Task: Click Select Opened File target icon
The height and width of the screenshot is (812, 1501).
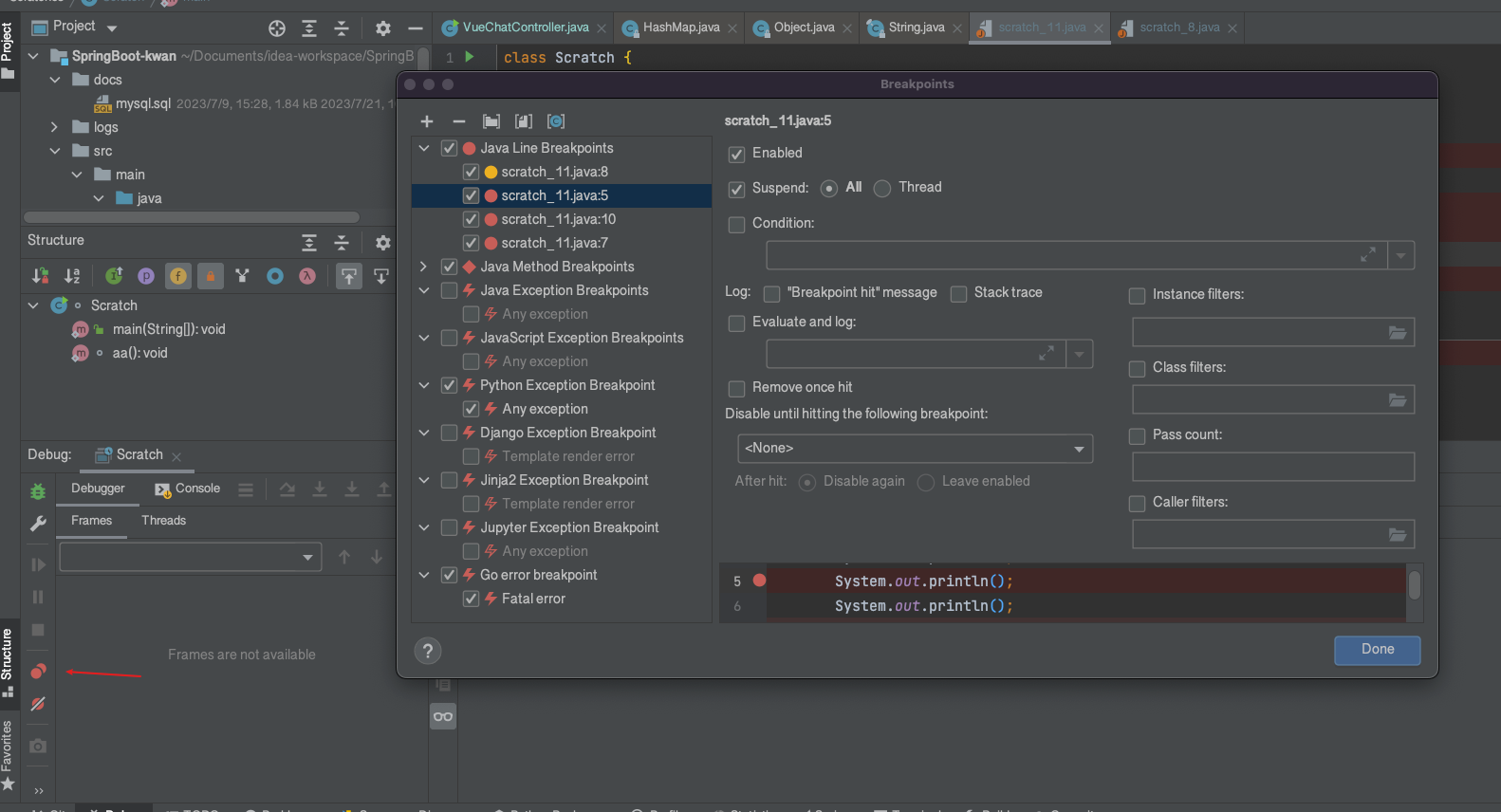Action: click(277, 28)
